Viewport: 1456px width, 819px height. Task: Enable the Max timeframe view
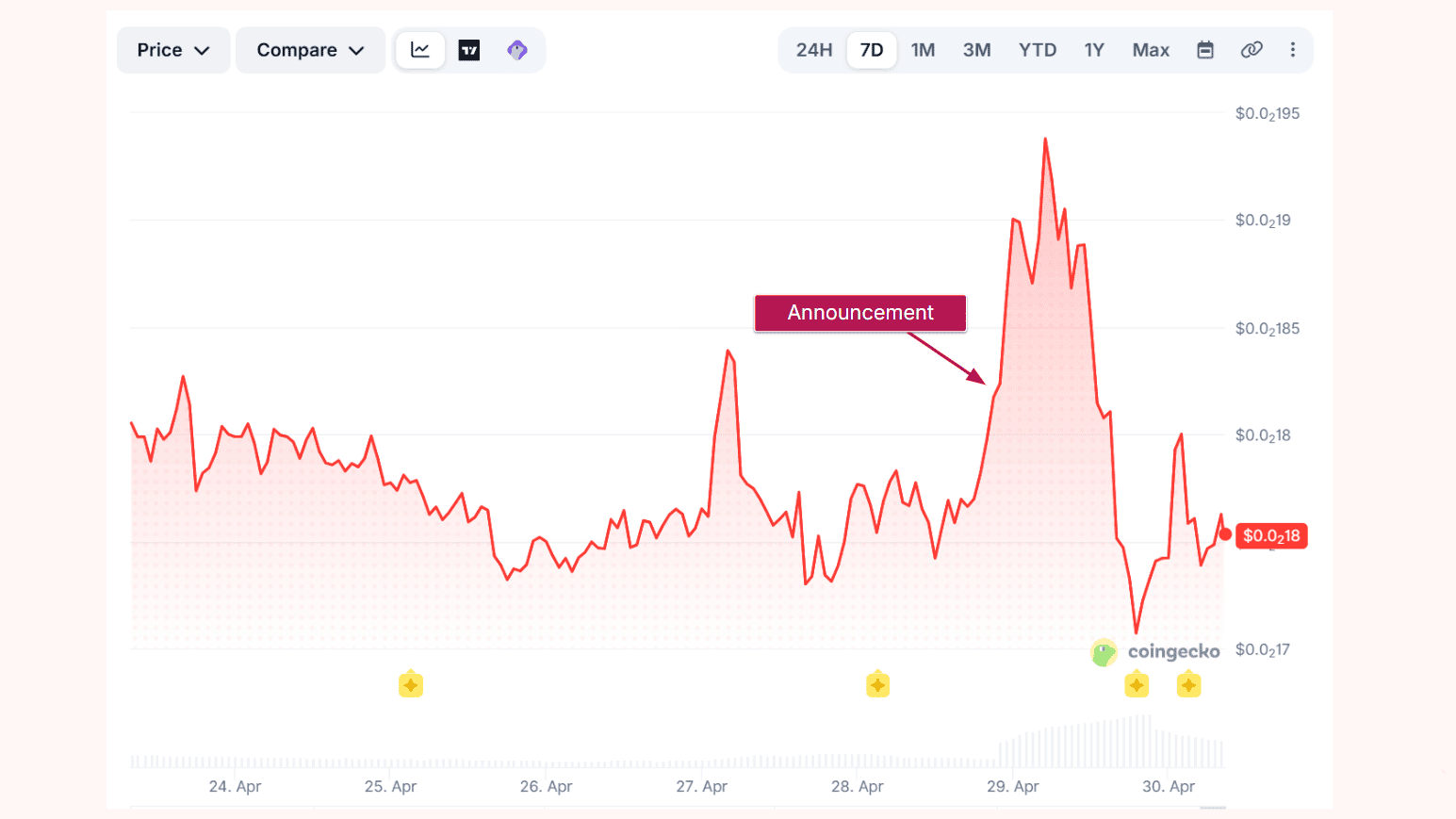(x=1151, y=50)
